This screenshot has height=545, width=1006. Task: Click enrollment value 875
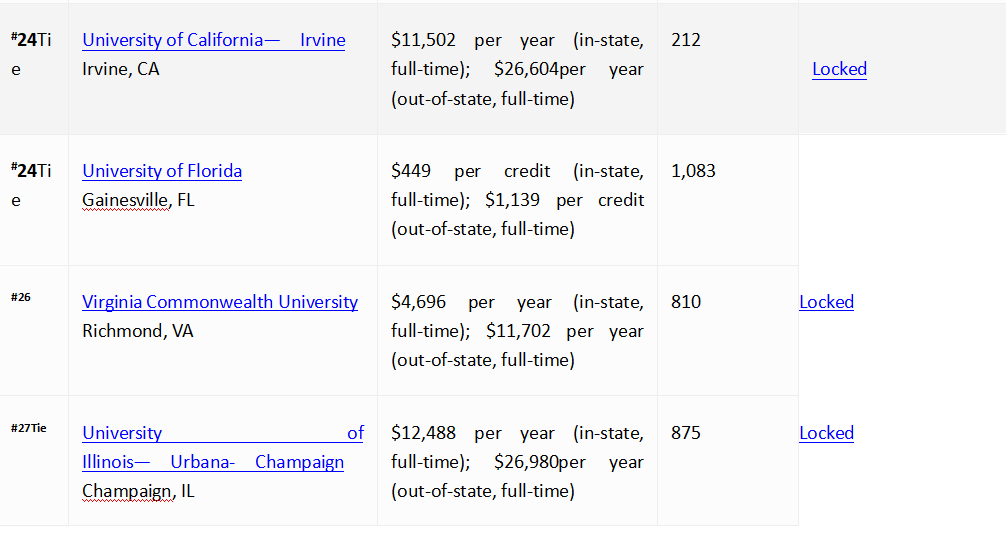coord(686,433)
